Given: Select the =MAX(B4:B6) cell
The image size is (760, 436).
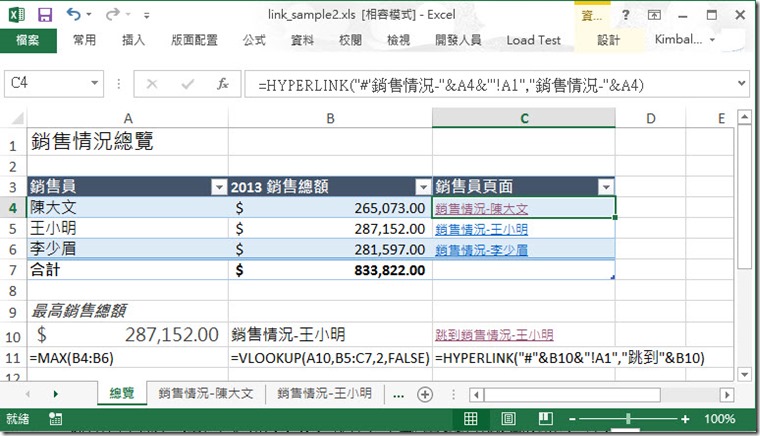Looking at the screenshot, I should pyautogui.click(x=127, y=358).
